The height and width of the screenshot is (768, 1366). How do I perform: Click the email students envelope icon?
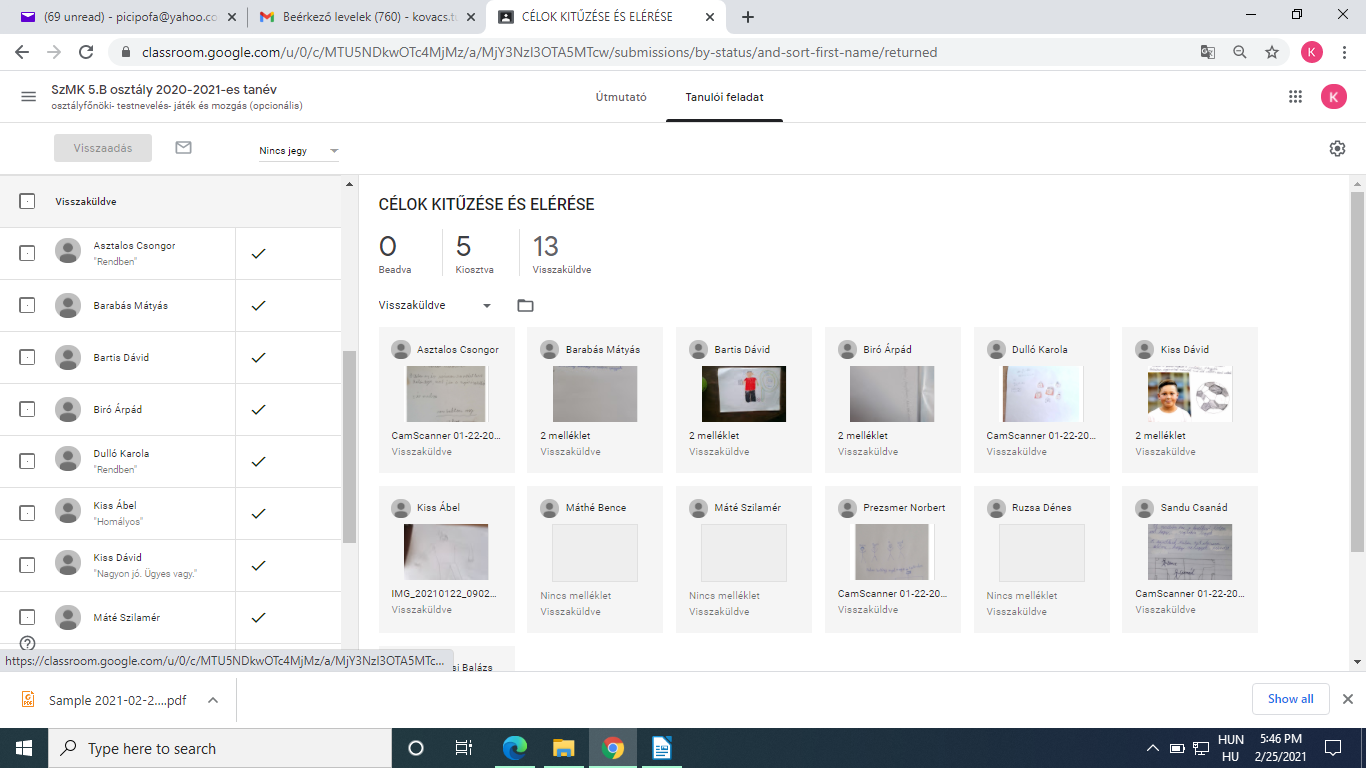183,148
